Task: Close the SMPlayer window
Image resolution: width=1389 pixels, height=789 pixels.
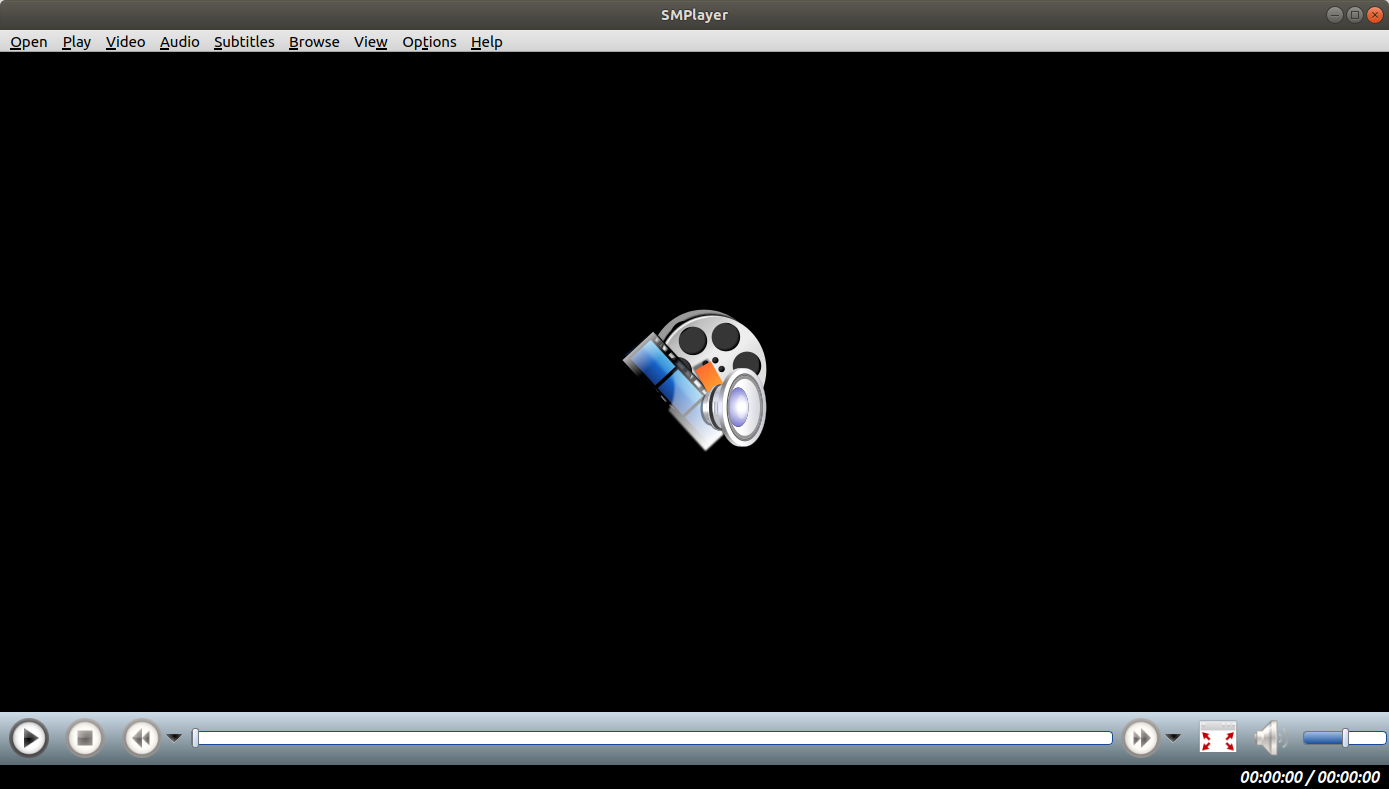Action: pyautogui.click(x=1375, y=14)
